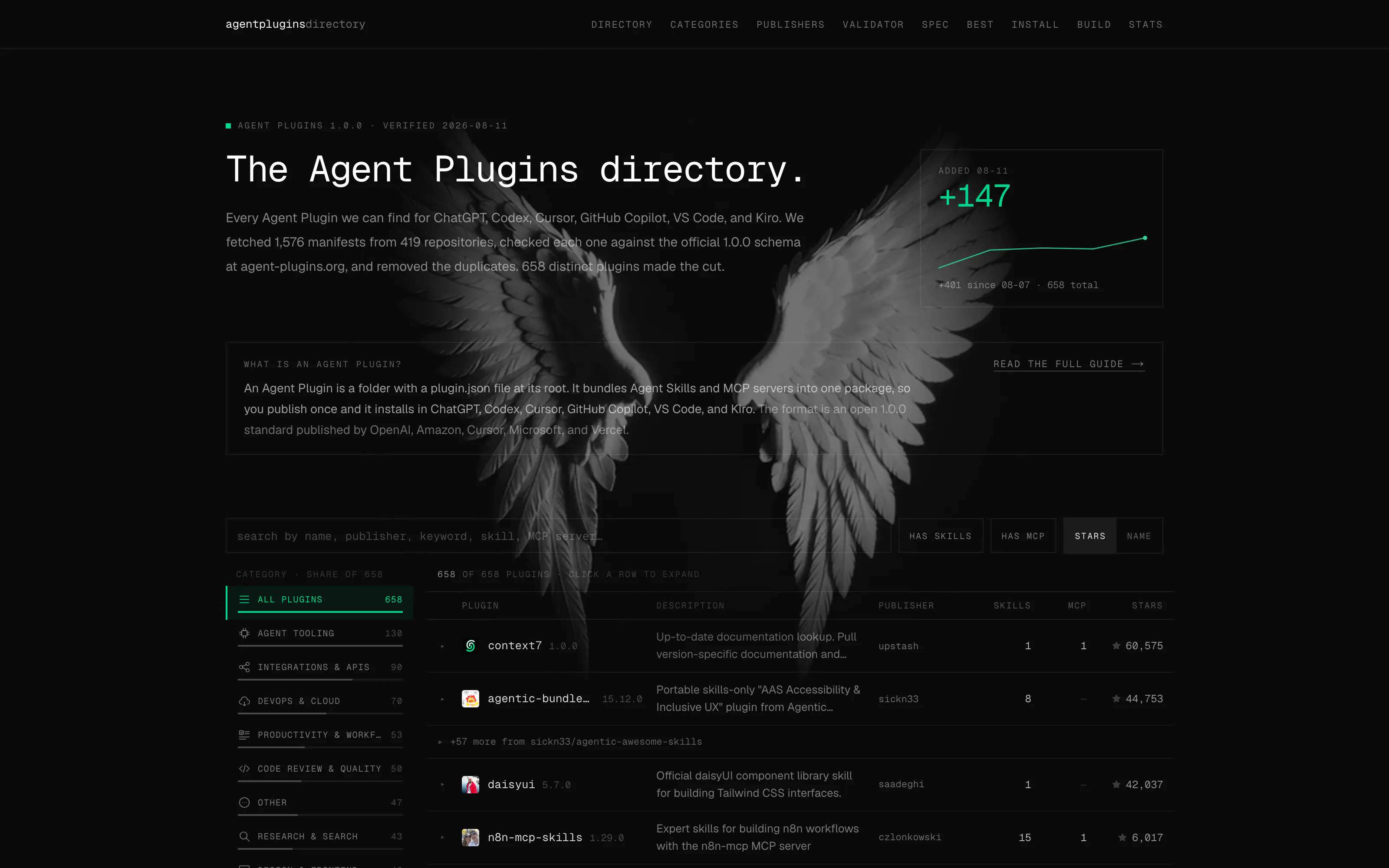The height and width of the screenshot is (868, 1389).
Task: Click the All Plugins list icon
Action: pos(244,599)
